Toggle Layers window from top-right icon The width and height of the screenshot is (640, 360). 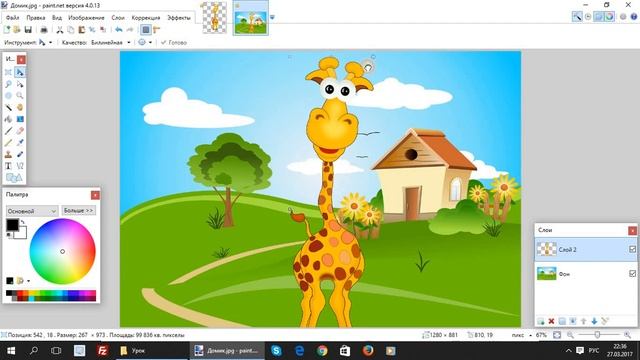pyautogui.click(x=598, y=17)
